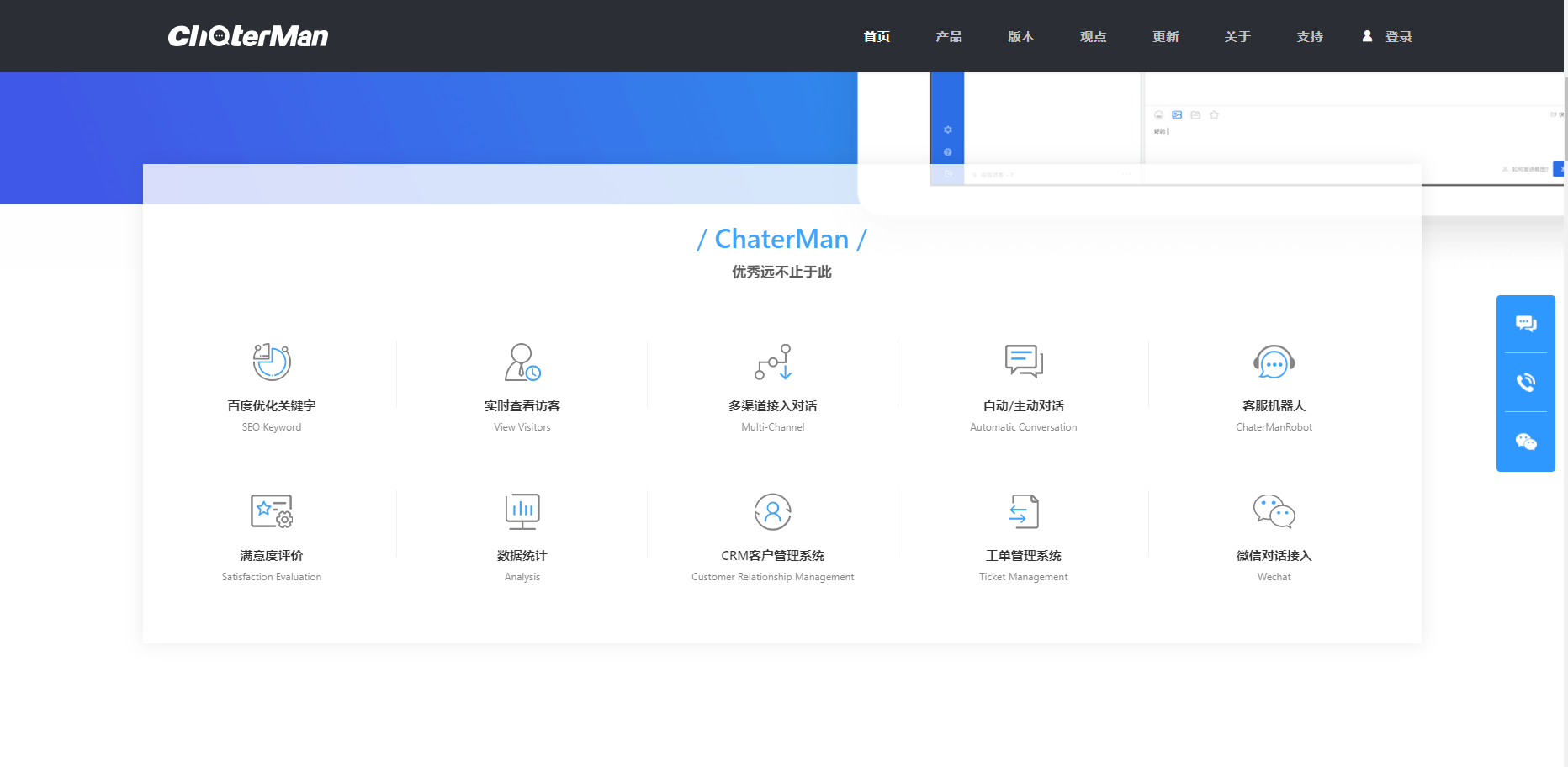Click the floating WeChat button
This screenshot has height=767, width=1568.
pyautogui.click(x=1526, y=442)
